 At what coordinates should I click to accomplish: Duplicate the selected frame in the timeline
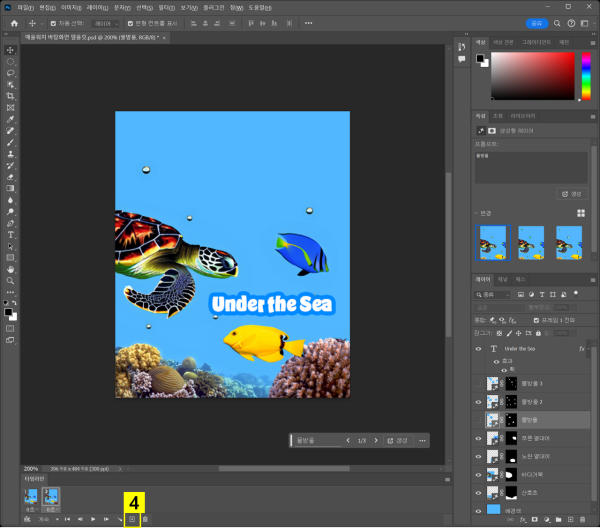pyautogui.click(x=131, y=519)
